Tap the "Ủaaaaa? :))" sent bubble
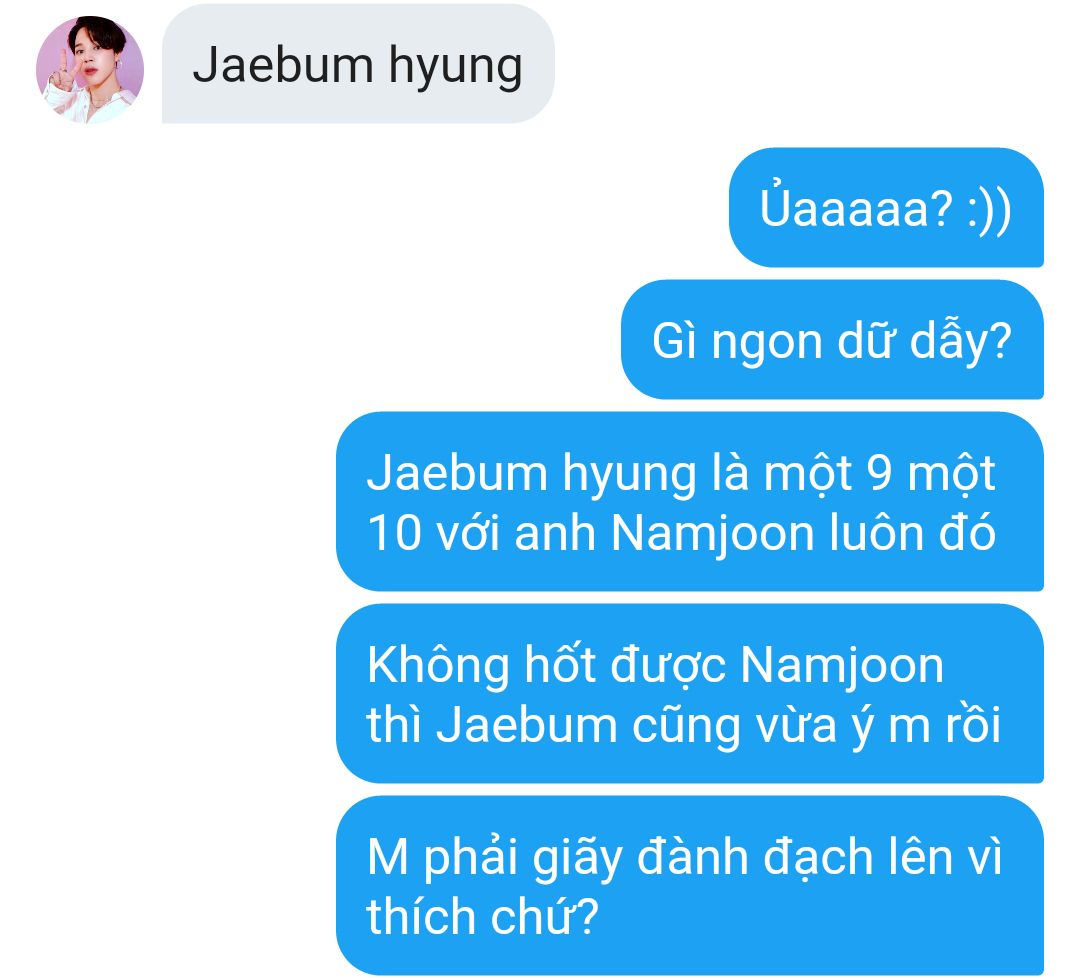This screenshot has width=1080, height=978. [x=886, y=207]
